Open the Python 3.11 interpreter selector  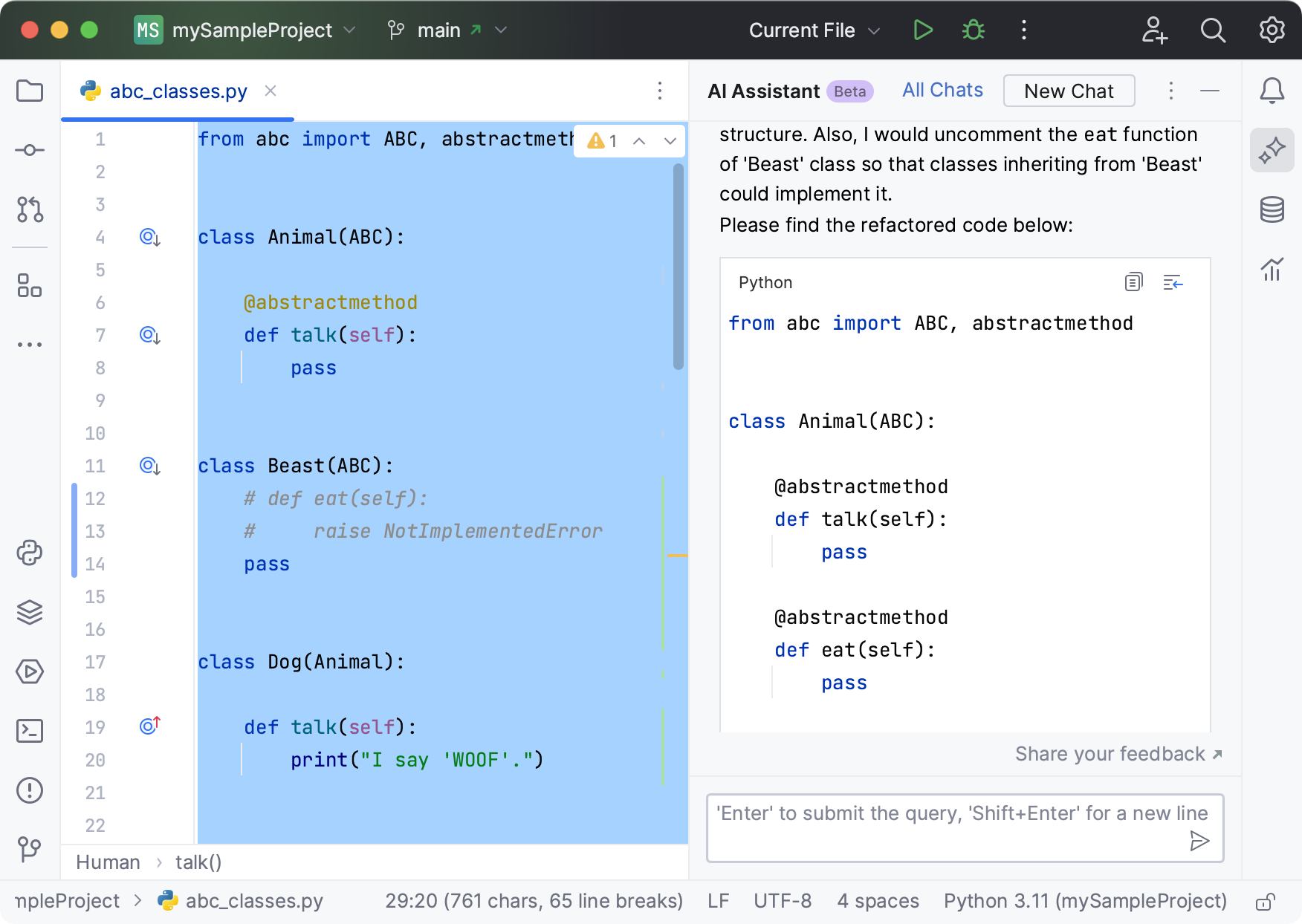pyautogui.click(x=1085, y=901)
